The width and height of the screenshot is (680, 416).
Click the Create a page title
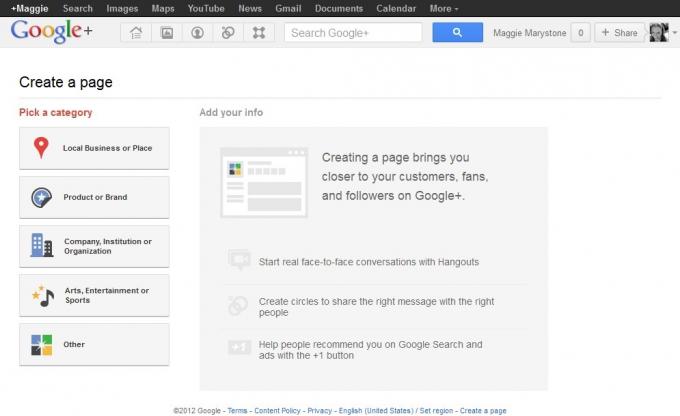point(66,82)
